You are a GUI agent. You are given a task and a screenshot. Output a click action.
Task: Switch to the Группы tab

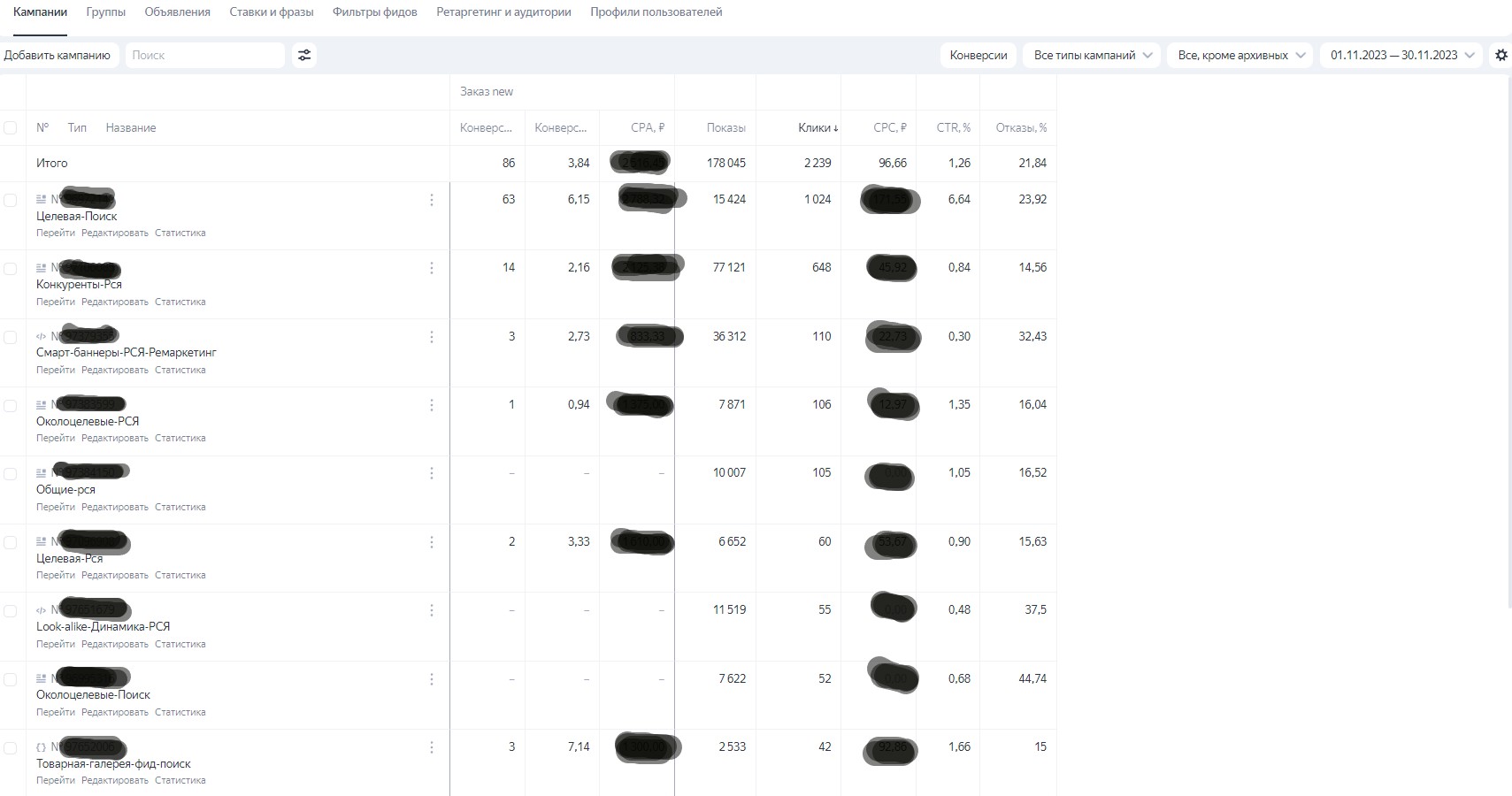pos(105,12)
